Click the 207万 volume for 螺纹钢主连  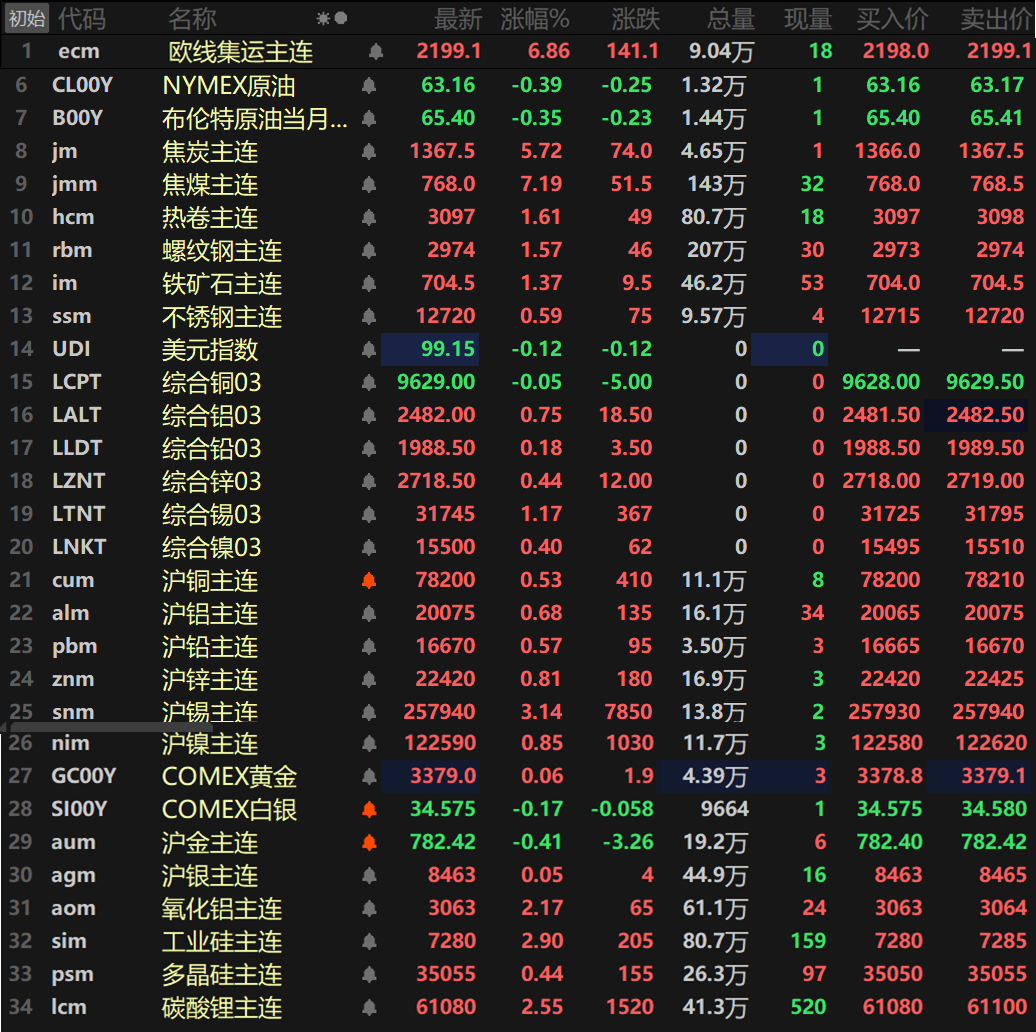(716, 250)
